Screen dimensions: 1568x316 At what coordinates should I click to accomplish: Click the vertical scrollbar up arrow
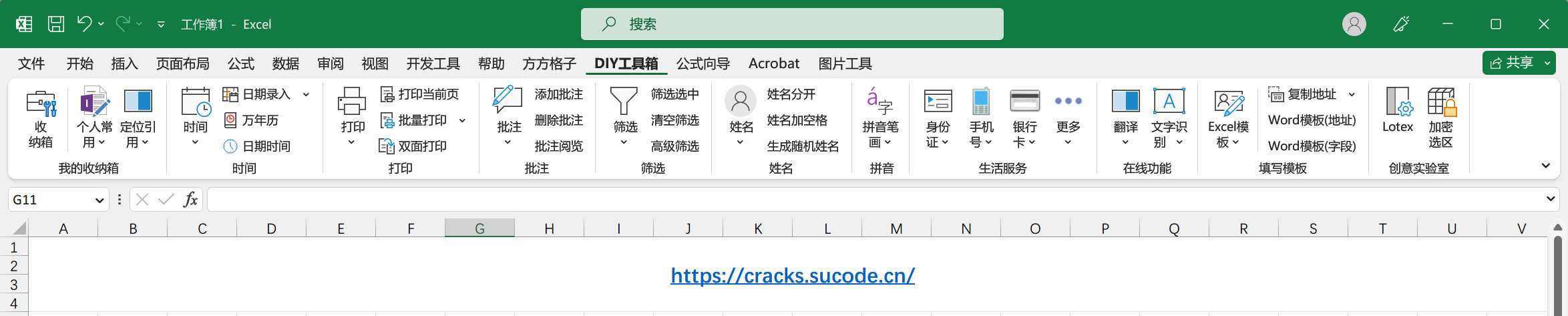[x=1559, y=228]
